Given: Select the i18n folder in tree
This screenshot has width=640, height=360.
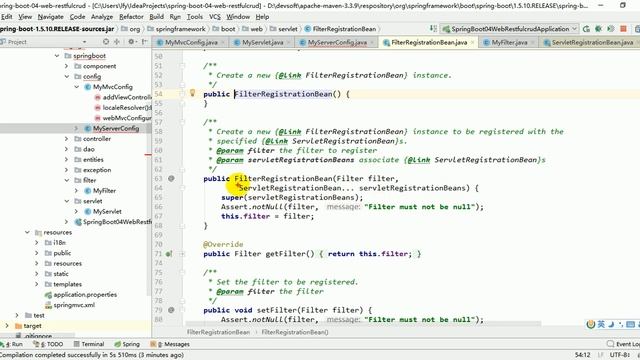Looking at the screenshot, I should 59,242.
